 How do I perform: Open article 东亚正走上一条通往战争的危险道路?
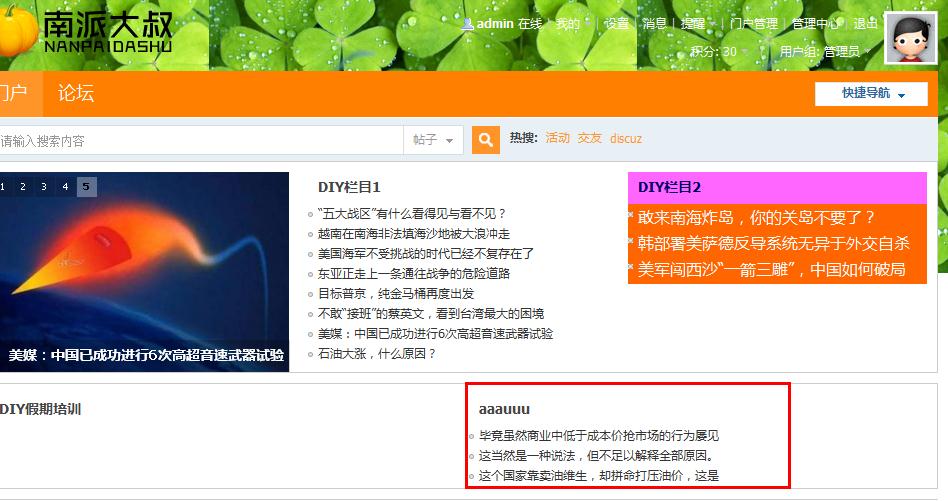coord(414,274)
